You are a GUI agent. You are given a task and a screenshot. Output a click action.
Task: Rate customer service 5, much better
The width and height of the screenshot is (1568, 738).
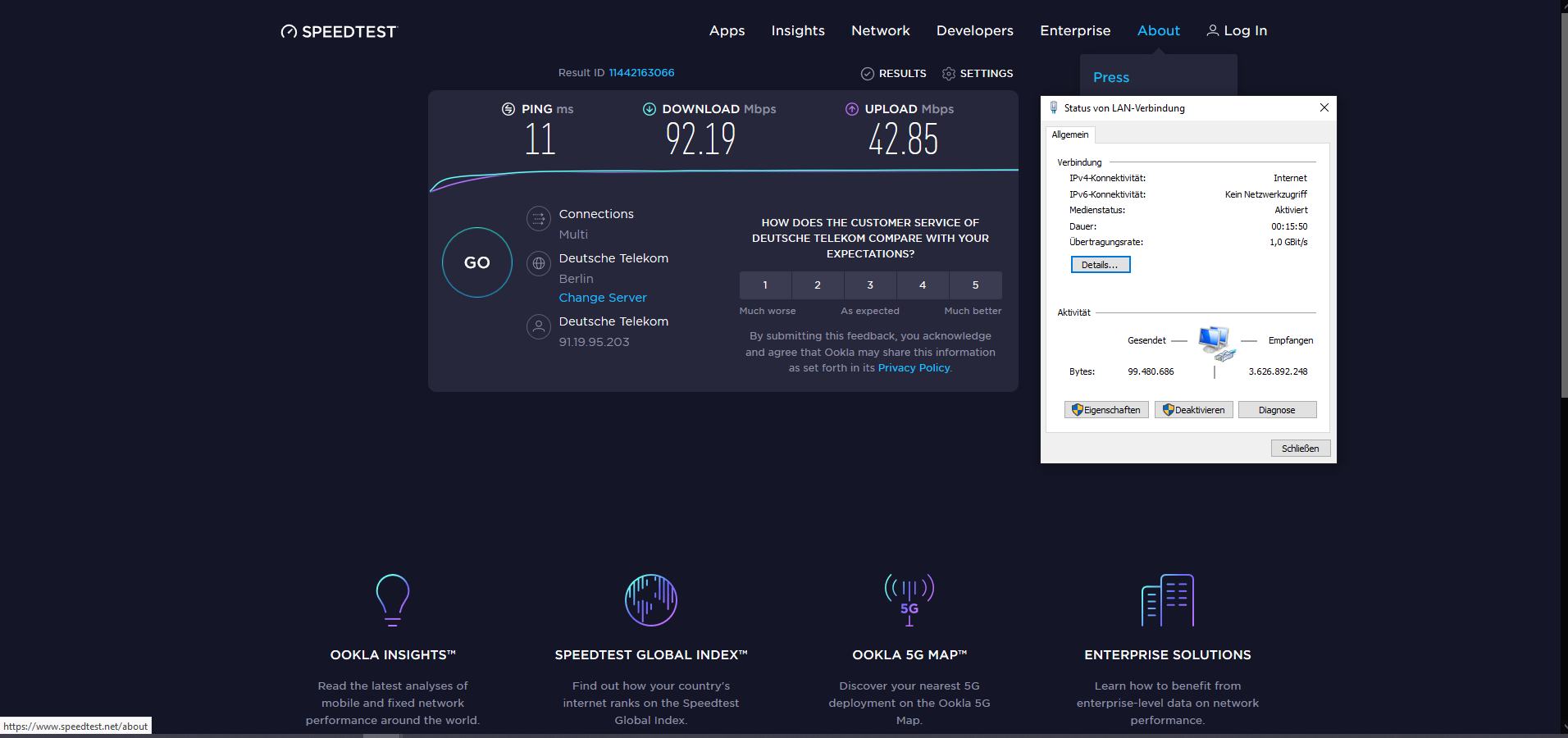pos(976,285)
